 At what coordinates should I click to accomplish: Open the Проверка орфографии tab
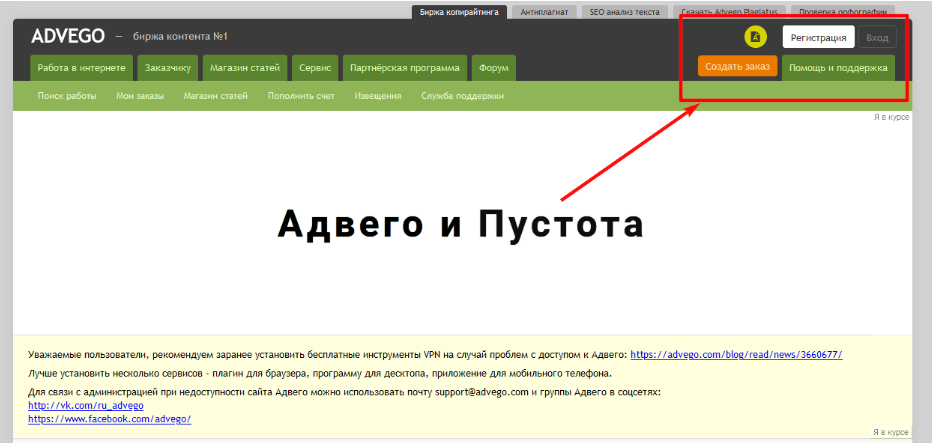point(843,12)
